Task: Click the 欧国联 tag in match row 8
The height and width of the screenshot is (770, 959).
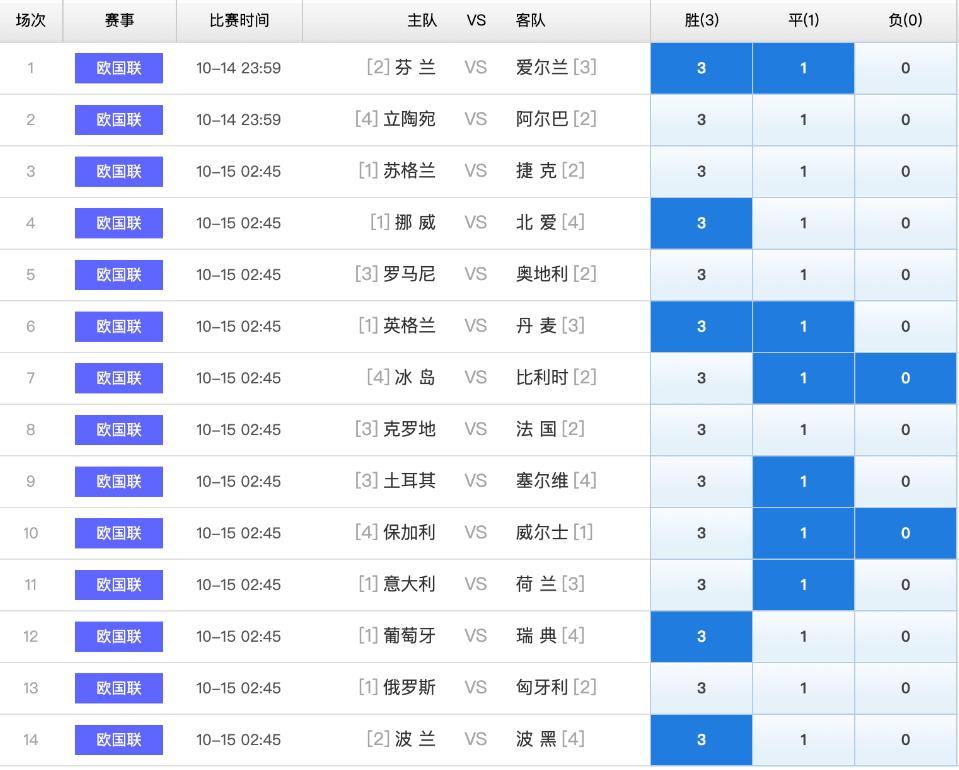Action: click(119, 430)
